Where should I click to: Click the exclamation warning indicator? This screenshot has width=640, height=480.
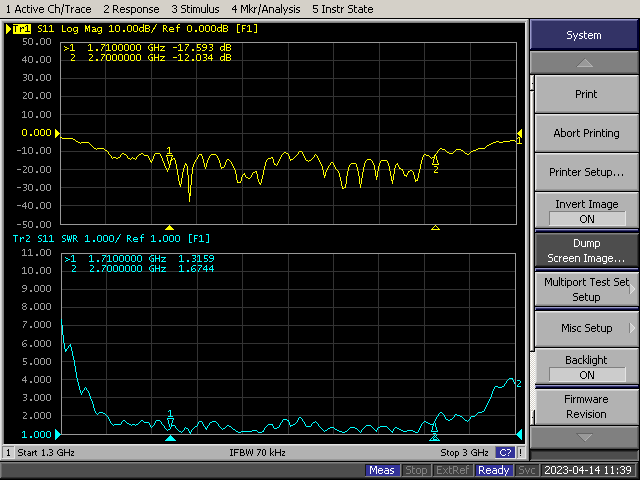(520, 452)
